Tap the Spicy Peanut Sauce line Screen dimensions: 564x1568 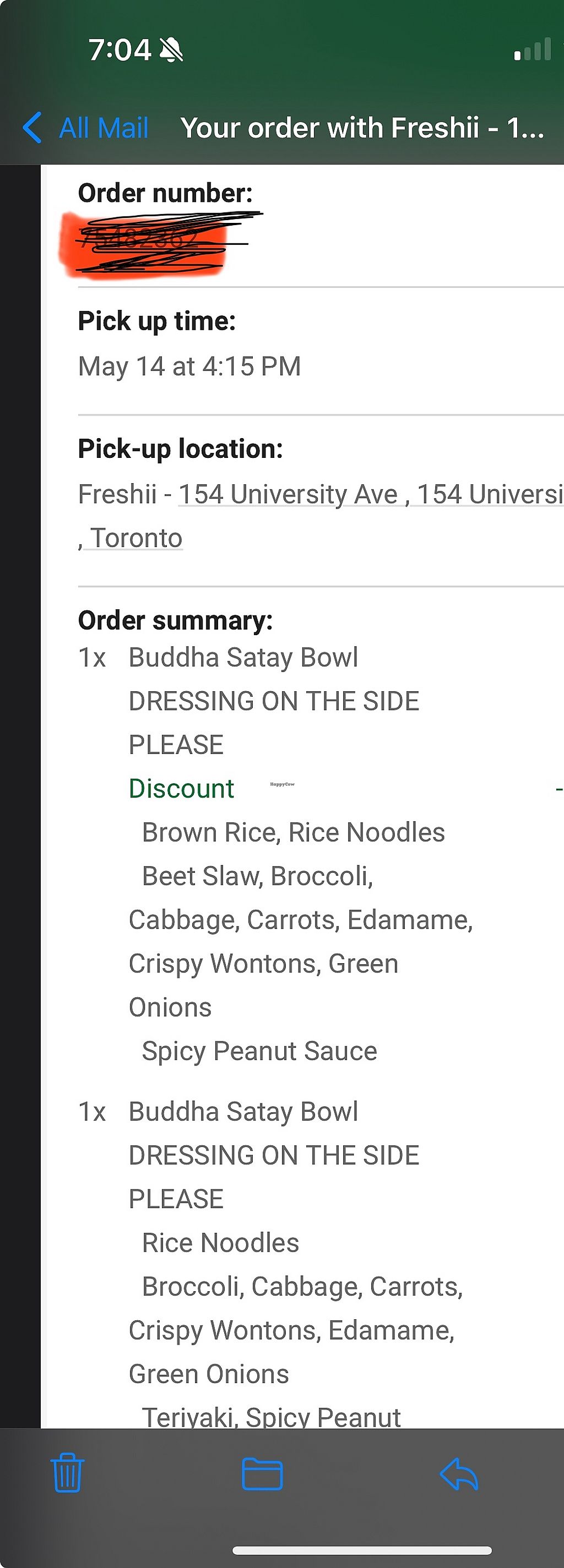click(259, 1051)
